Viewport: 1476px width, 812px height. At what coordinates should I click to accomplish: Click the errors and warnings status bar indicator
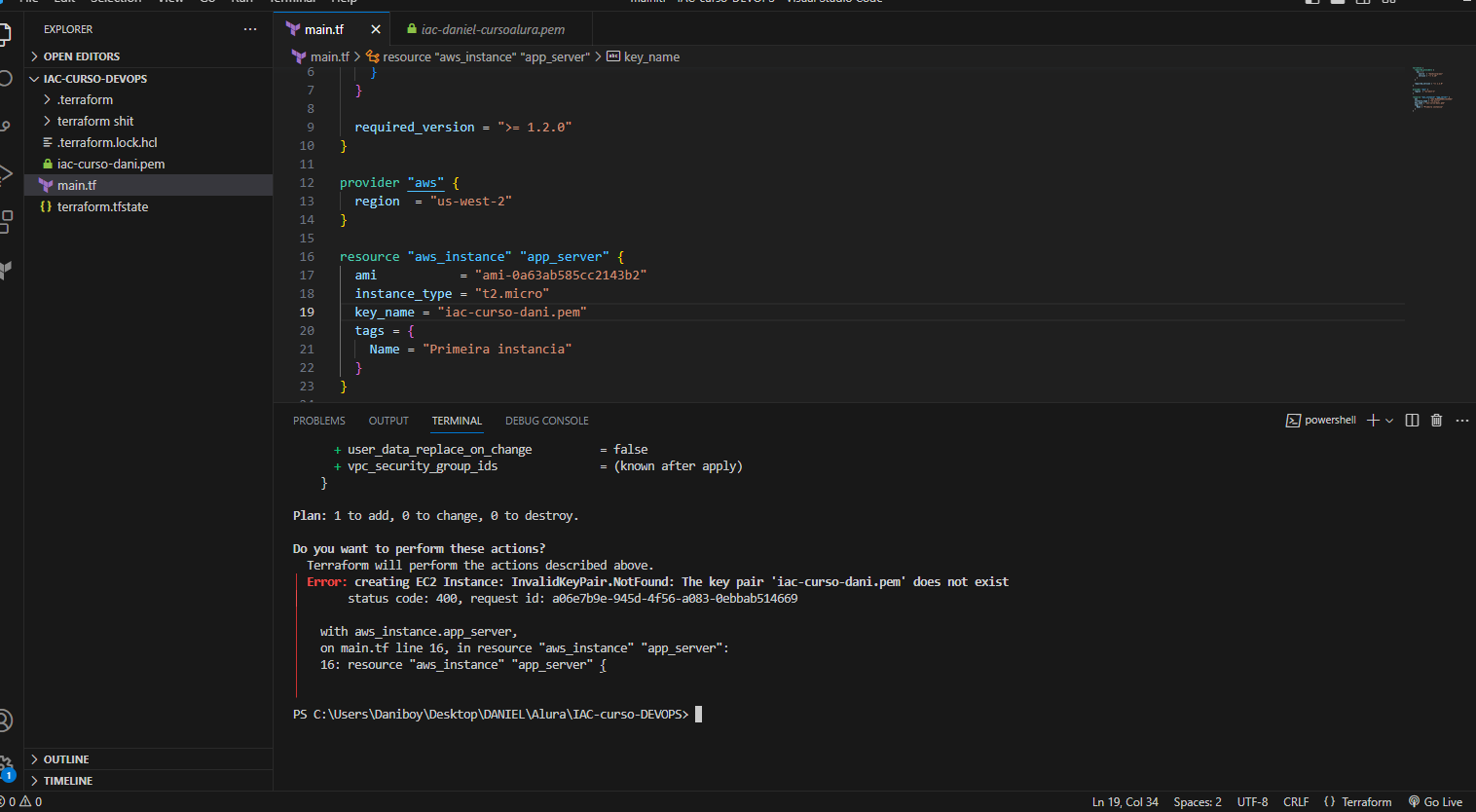22,802
